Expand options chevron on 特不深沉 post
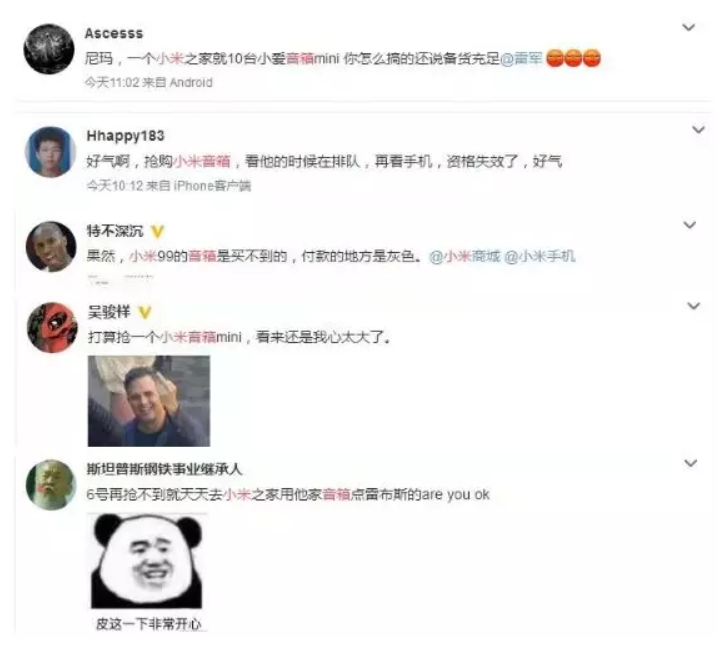This screenshot has height=647, width=720. point(690,225)
